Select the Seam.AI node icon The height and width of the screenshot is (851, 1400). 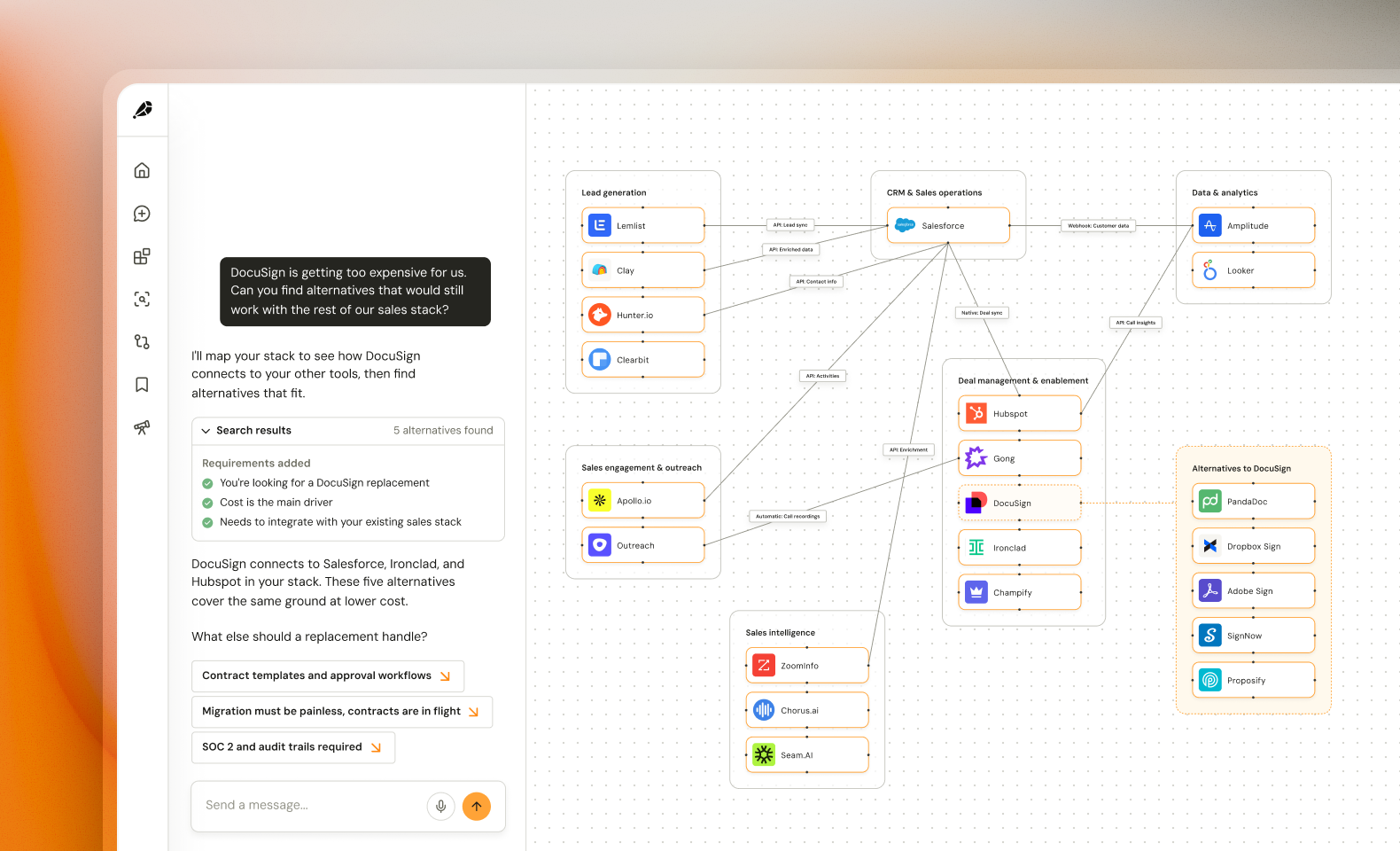coord(764,754)
